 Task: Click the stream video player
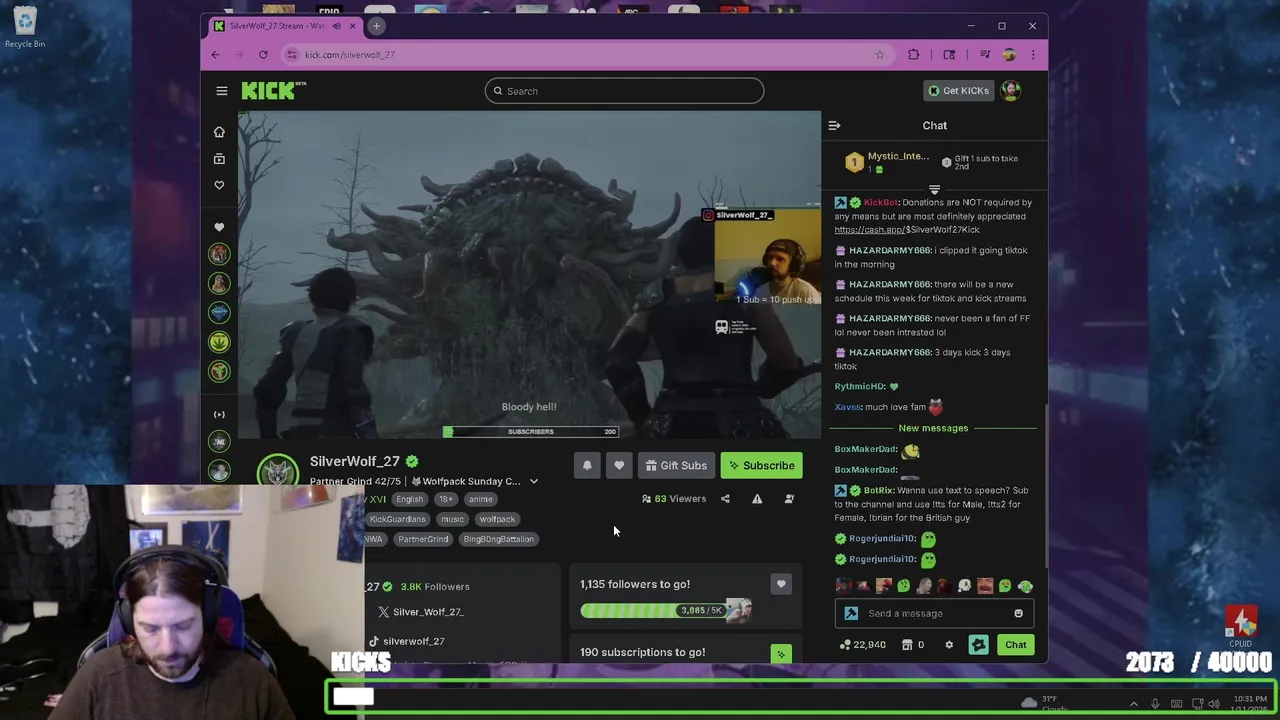point(529,275)
